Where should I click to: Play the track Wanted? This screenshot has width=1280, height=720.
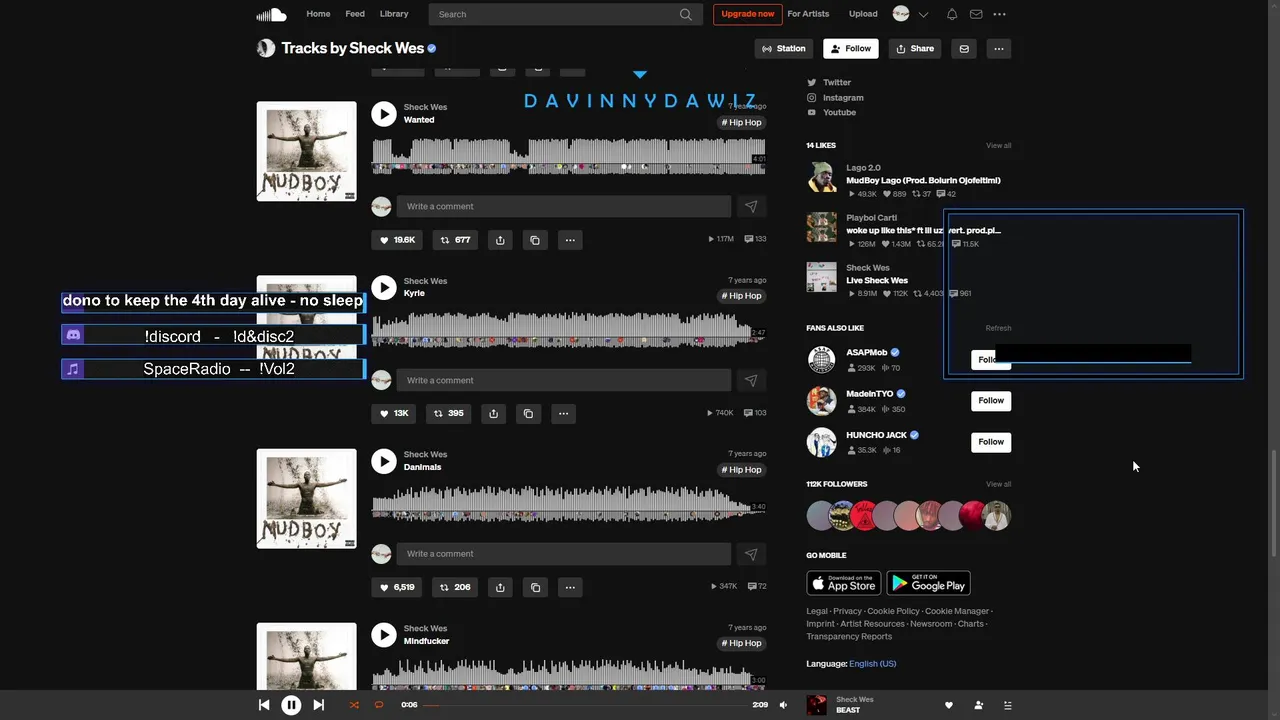tap(384, 114)
